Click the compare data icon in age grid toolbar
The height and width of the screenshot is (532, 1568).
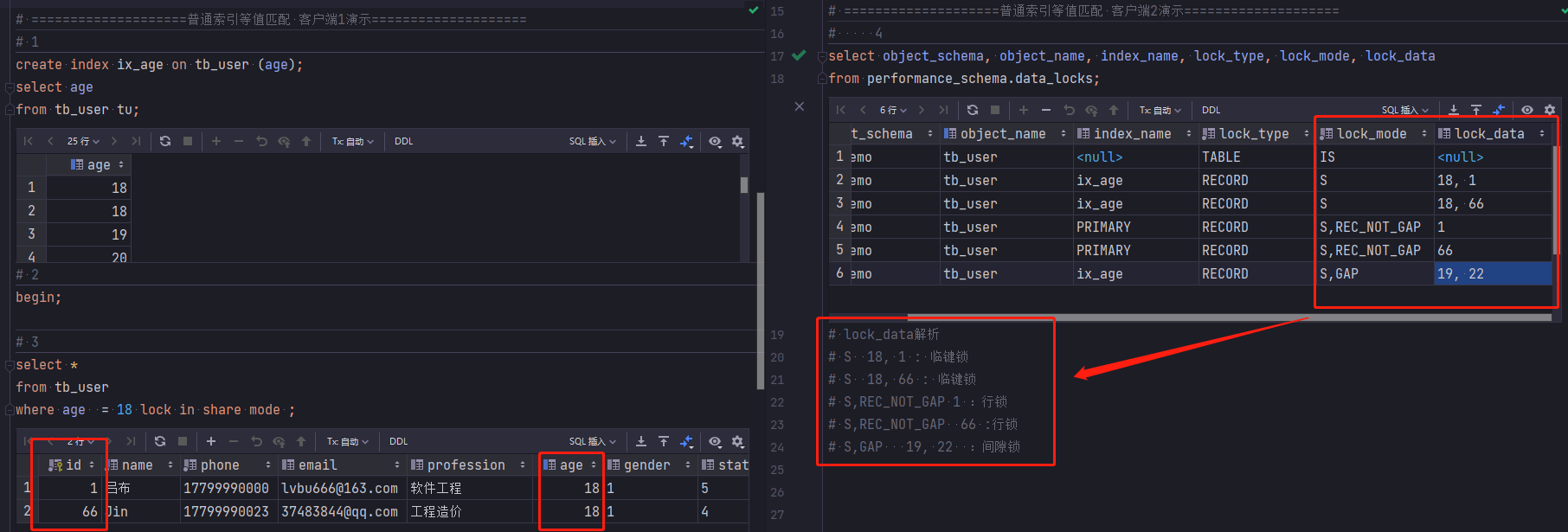(x=686, y=141)
